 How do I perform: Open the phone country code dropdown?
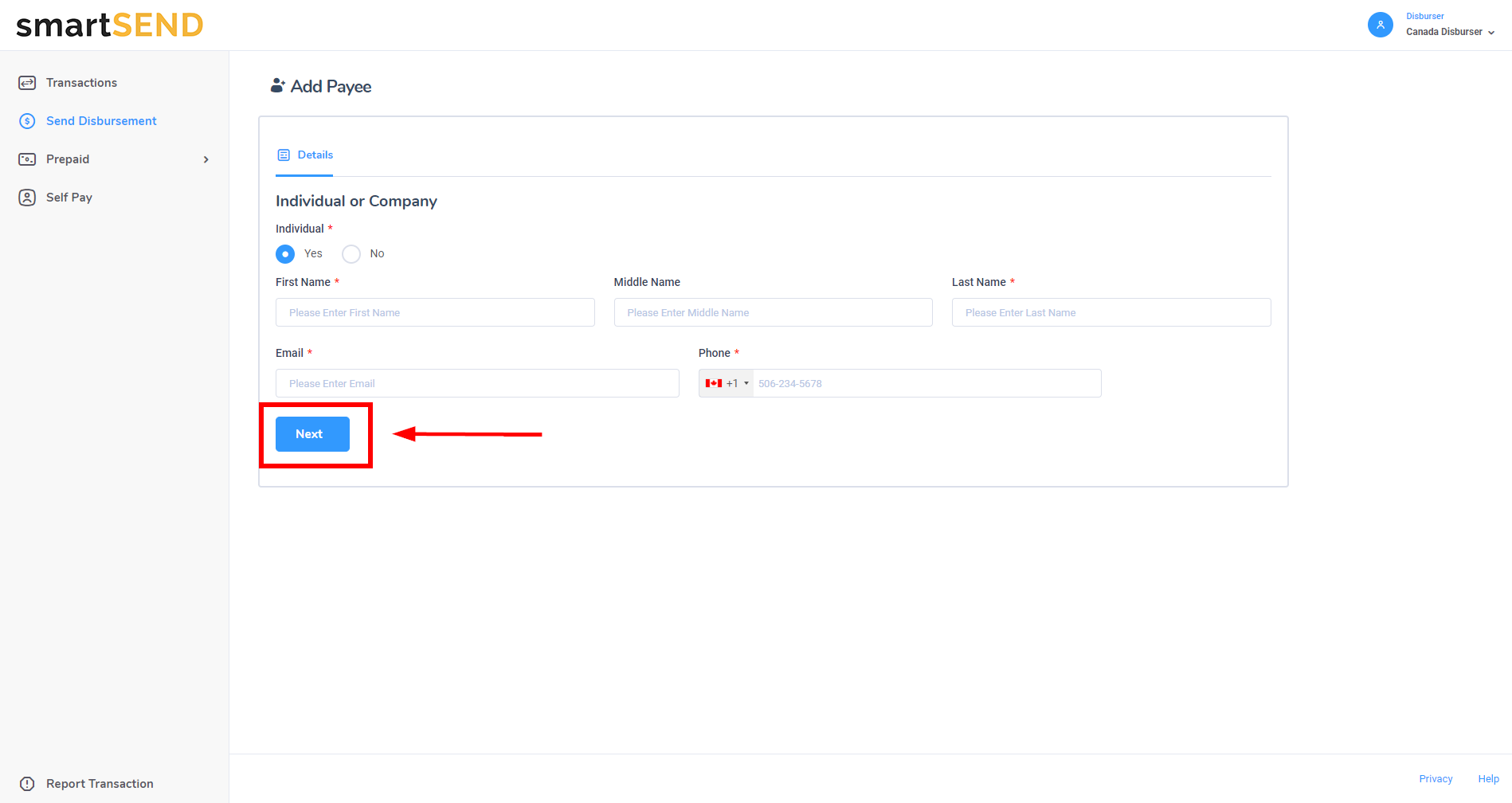727,384
